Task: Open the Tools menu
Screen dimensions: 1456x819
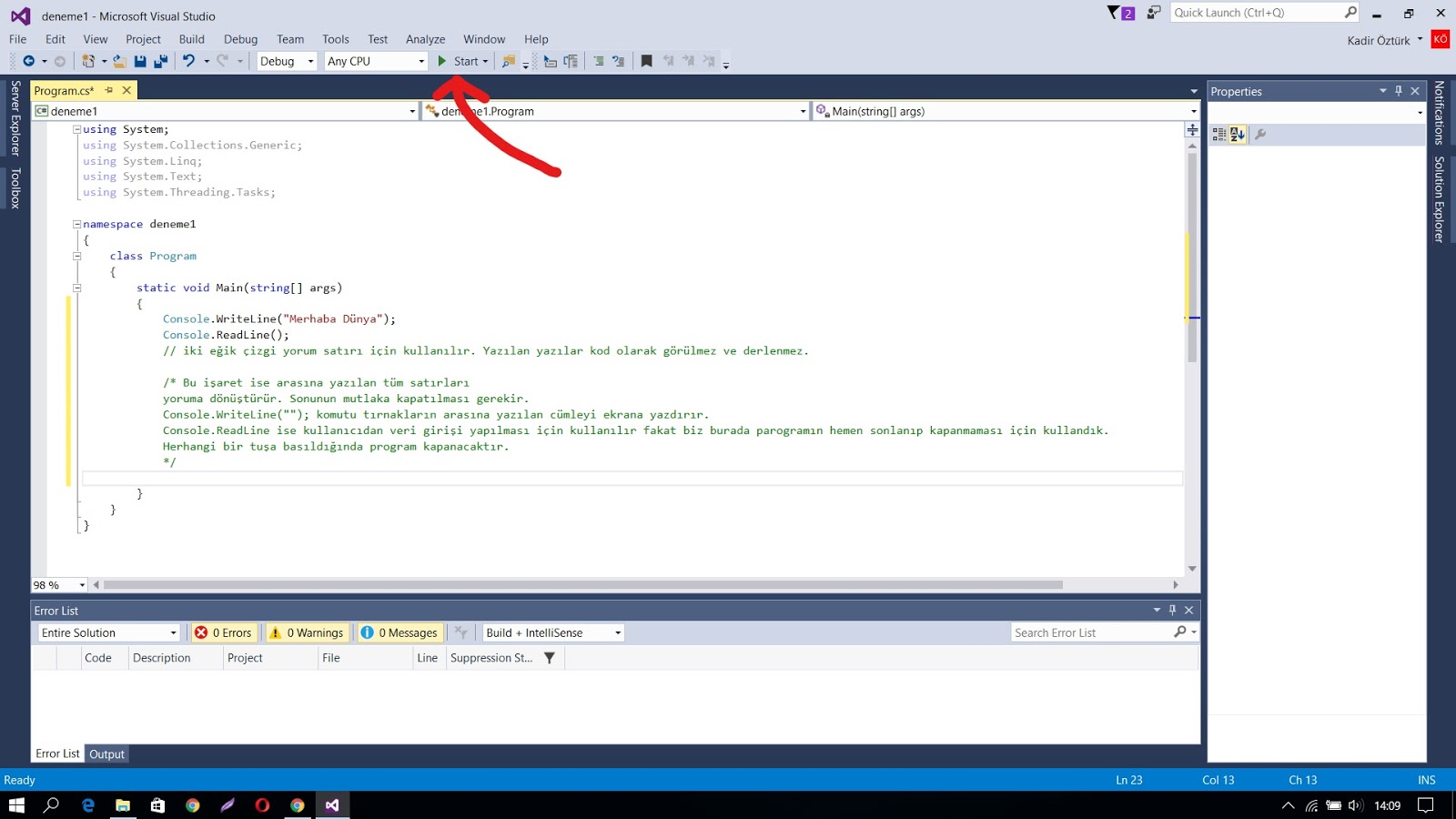Action: (336, 39)
